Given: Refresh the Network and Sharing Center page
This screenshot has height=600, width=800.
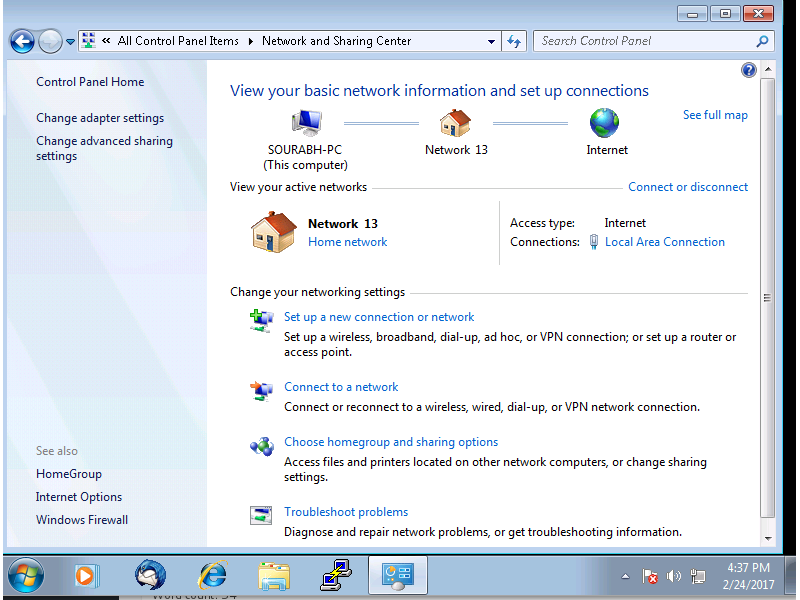Looking at the screenshot, I should [x=514, y=41].
